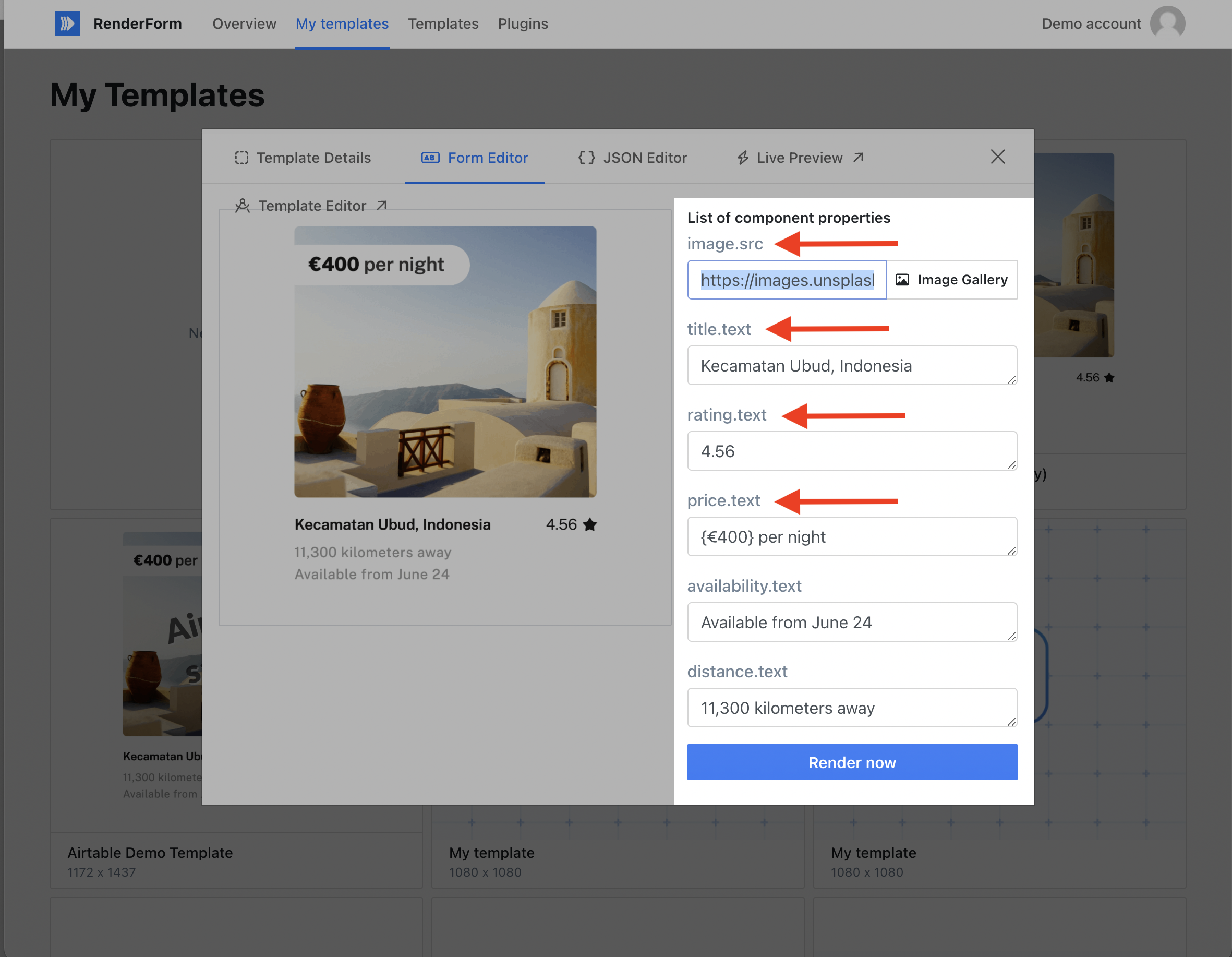This screenshot has height=957, width=1232.
Task: Click the RenderForm logo icon
Action: 67,23
